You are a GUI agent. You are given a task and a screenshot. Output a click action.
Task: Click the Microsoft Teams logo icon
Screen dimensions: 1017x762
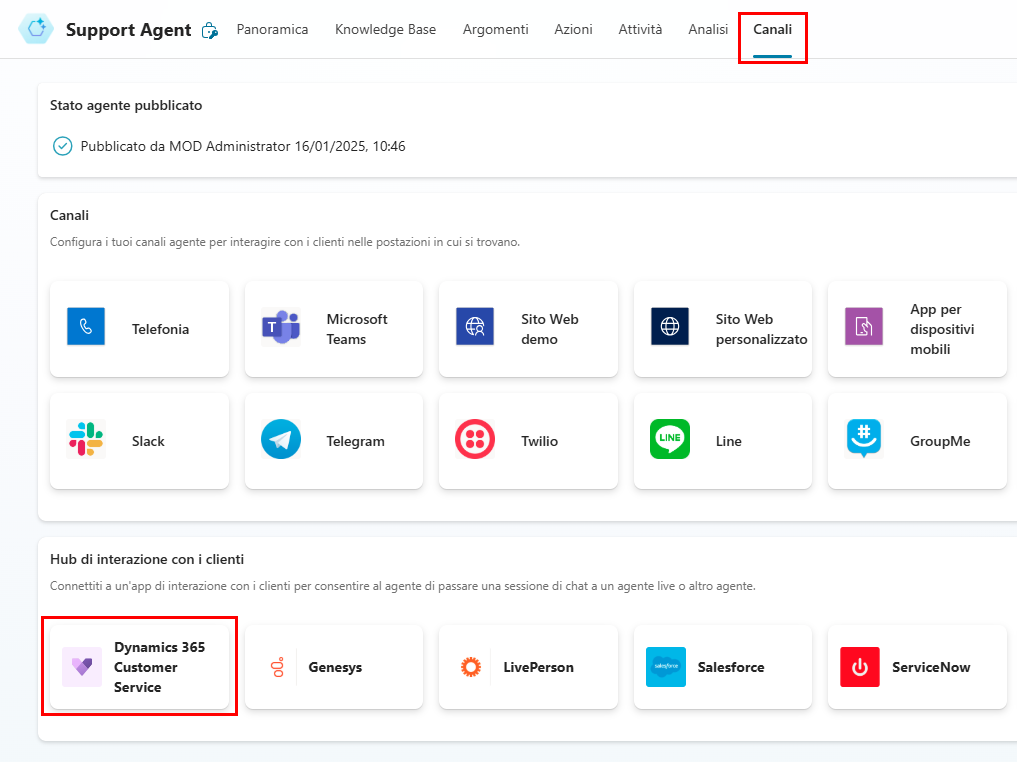(281, 326)
